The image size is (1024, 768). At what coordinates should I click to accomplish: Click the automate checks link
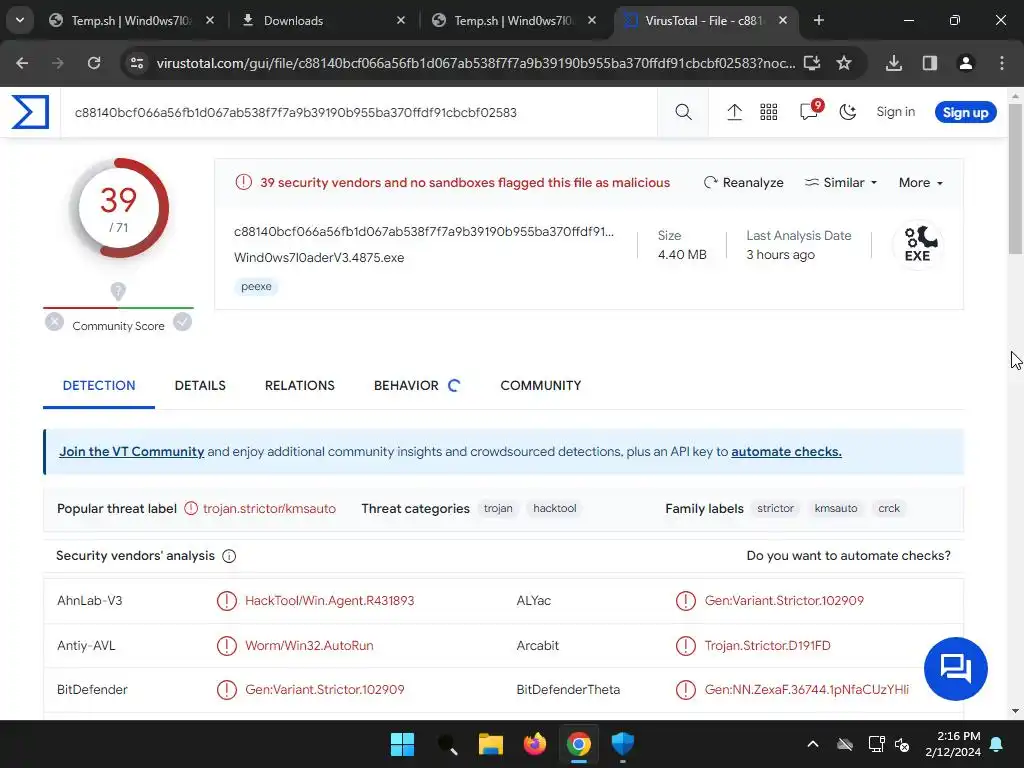tap(786, 451)
